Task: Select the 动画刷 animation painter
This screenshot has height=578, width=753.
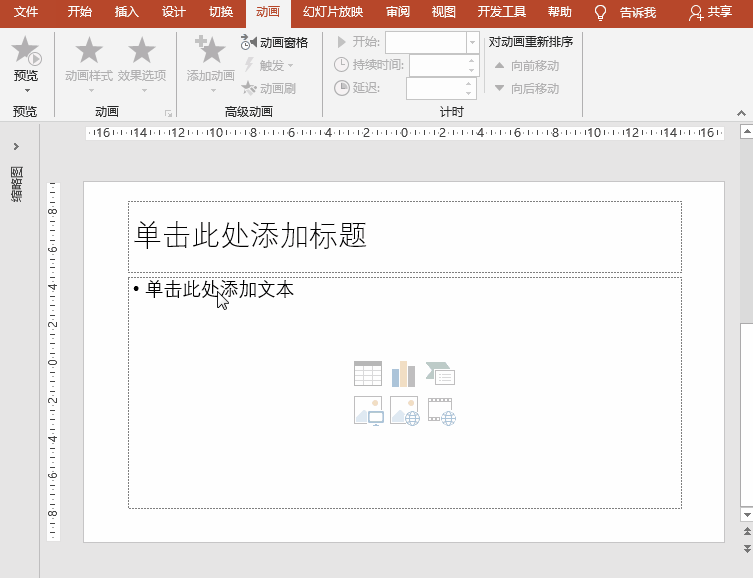Action: pos(269,88)
